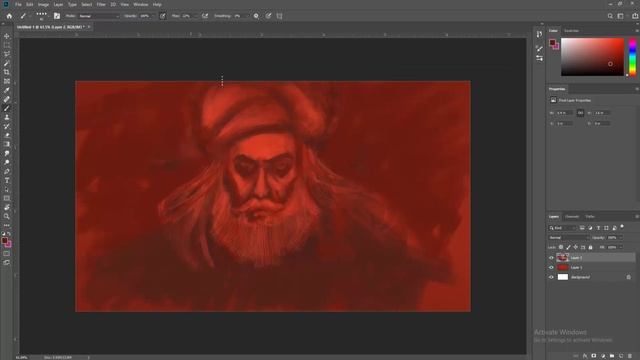
Task: Select the Brush tool in toolbox
Action: click(7, 108)
